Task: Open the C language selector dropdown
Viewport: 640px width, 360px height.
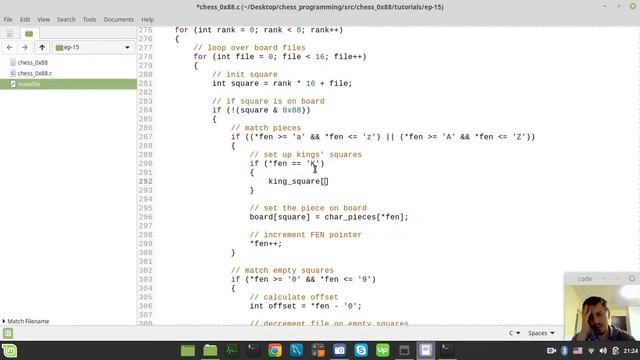Action: (x=514, y=333)
